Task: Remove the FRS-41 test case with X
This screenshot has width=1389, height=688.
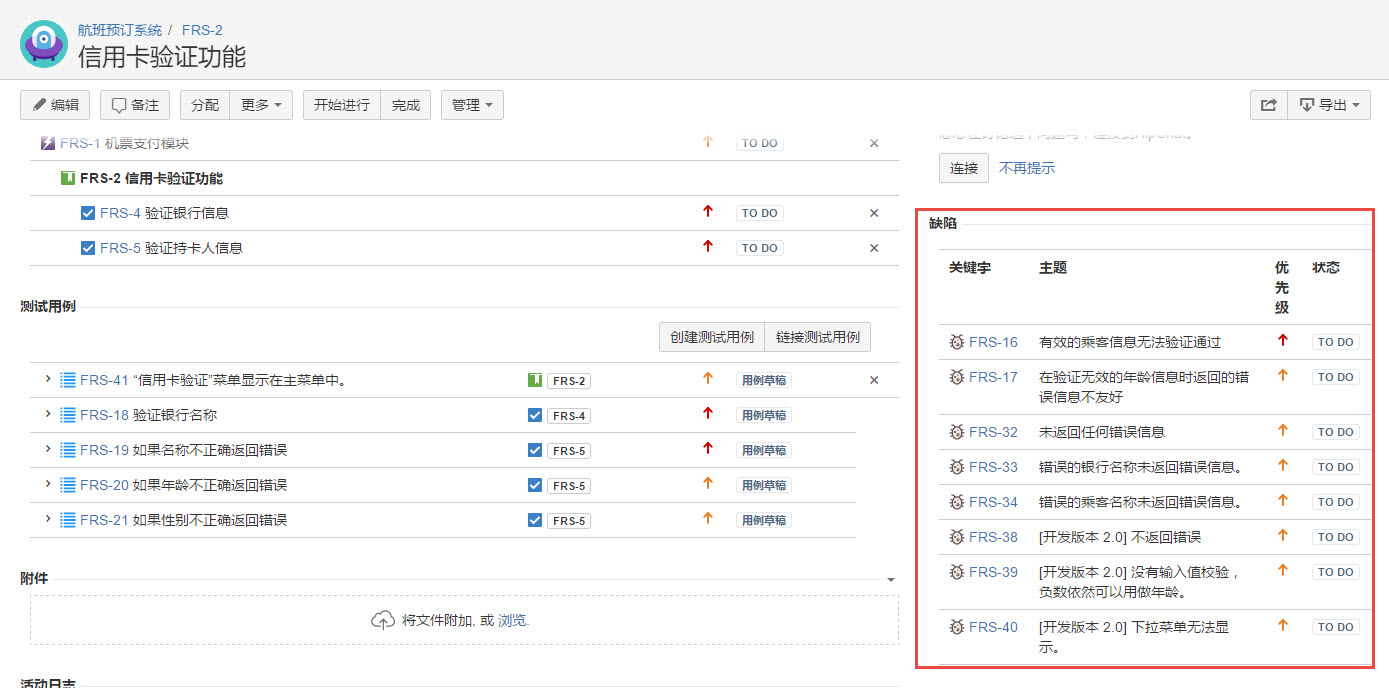Action: coord(874,380)
